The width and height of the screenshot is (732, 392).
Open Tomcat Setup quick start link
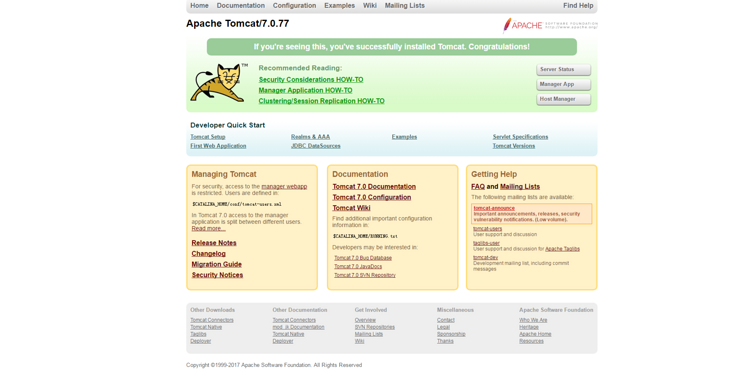pyautogui.click(x=208, y=137)
